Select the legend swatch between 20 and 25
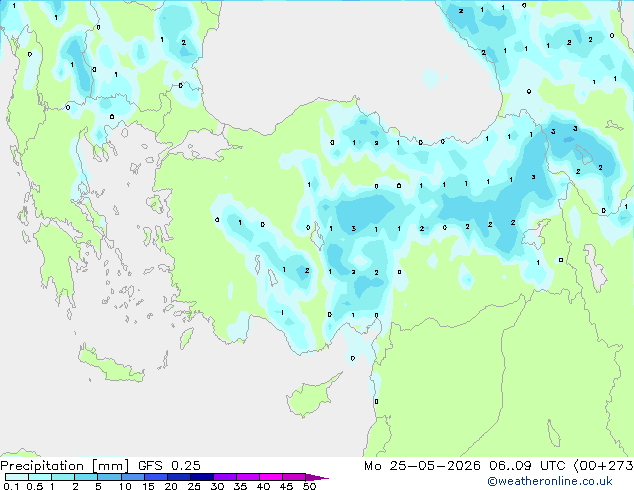The height and width of the screenshot is (490, 634). (179, 477)
